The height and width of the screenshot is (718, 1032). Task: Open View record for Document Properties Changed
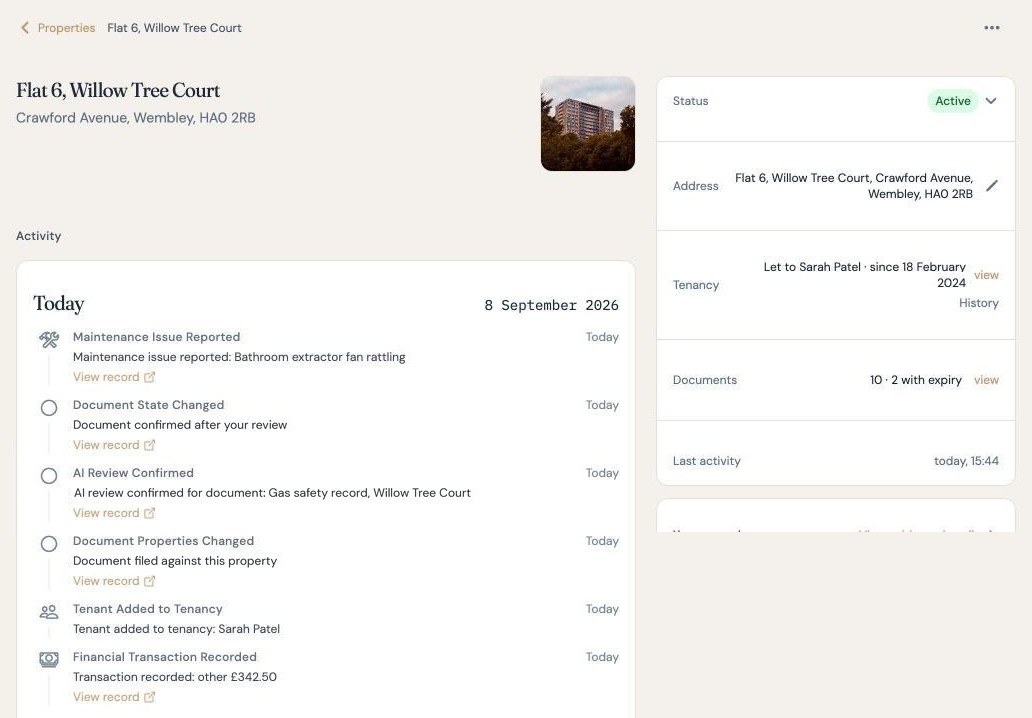(106, 581)
